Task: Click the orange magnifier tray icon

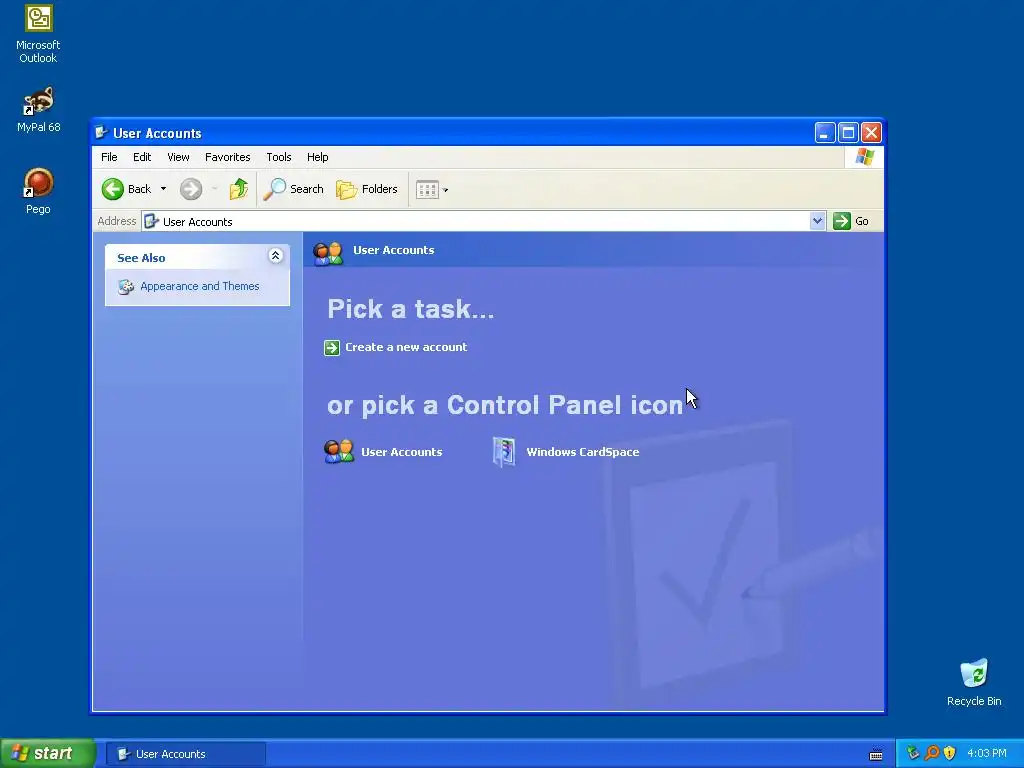Action: pos(932,754)
